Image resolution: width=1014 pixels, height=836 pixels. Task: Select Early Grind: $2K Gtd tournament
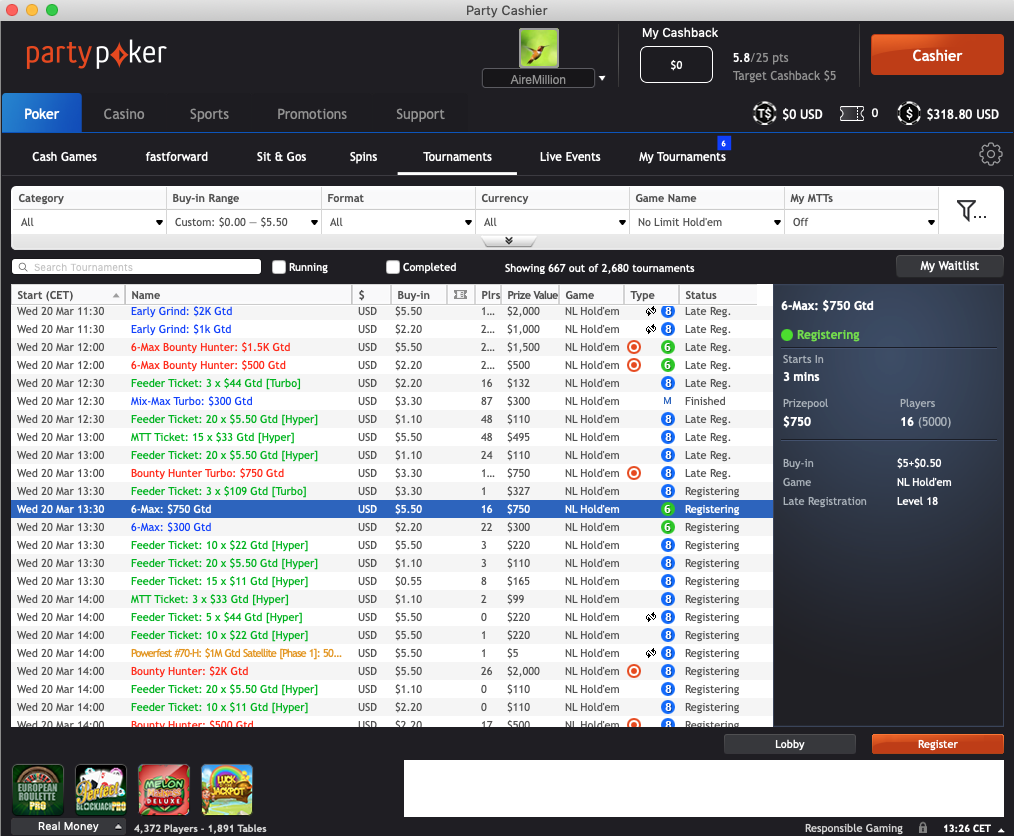pyautogui.click(x=392, y=311)
